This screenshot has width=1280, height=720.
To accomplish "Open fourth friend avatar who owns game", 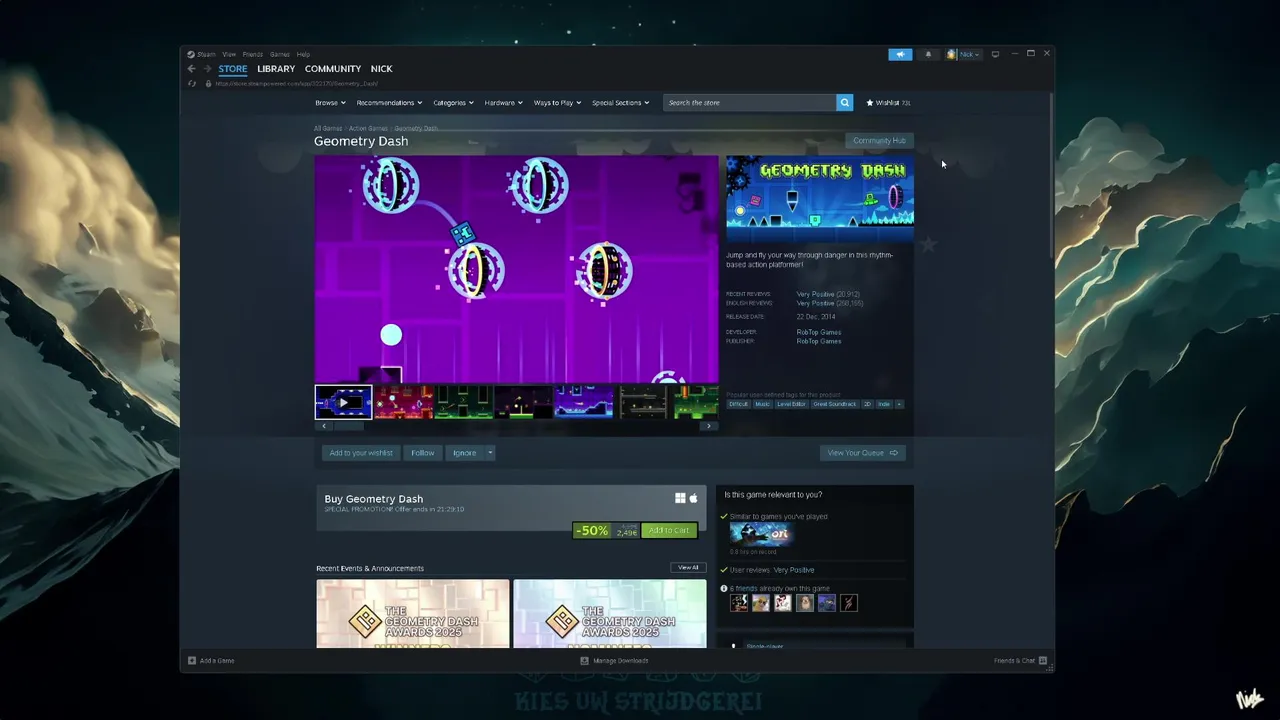I will coord(805,603).
